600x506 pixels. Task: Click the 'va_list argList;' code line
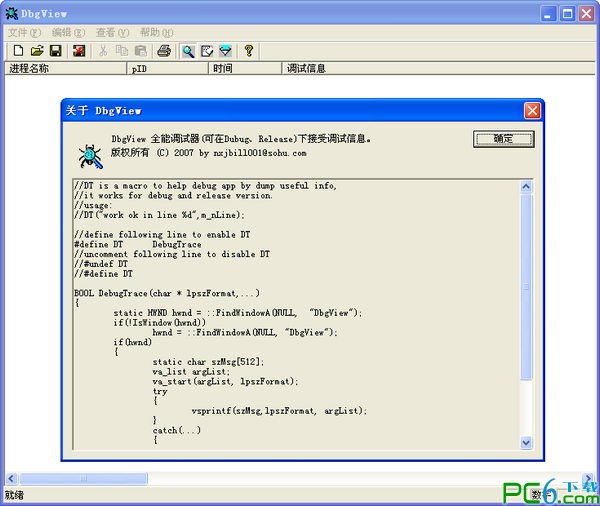tap(191, 372)
